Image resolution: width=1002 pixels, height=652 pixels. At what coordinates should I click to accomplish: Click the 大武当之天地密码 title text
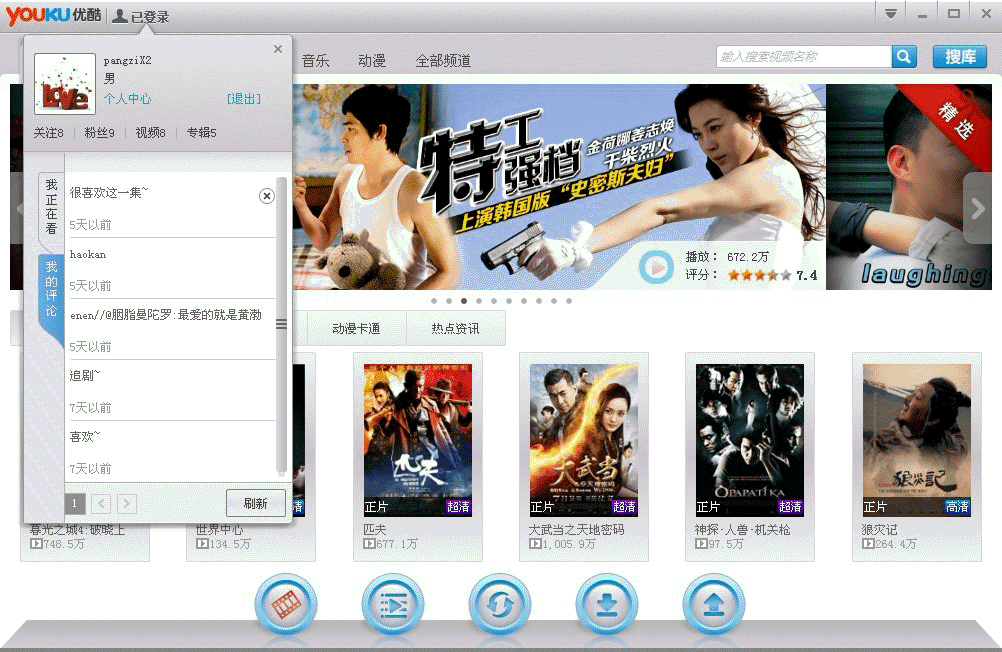click(x=576, y=529)
